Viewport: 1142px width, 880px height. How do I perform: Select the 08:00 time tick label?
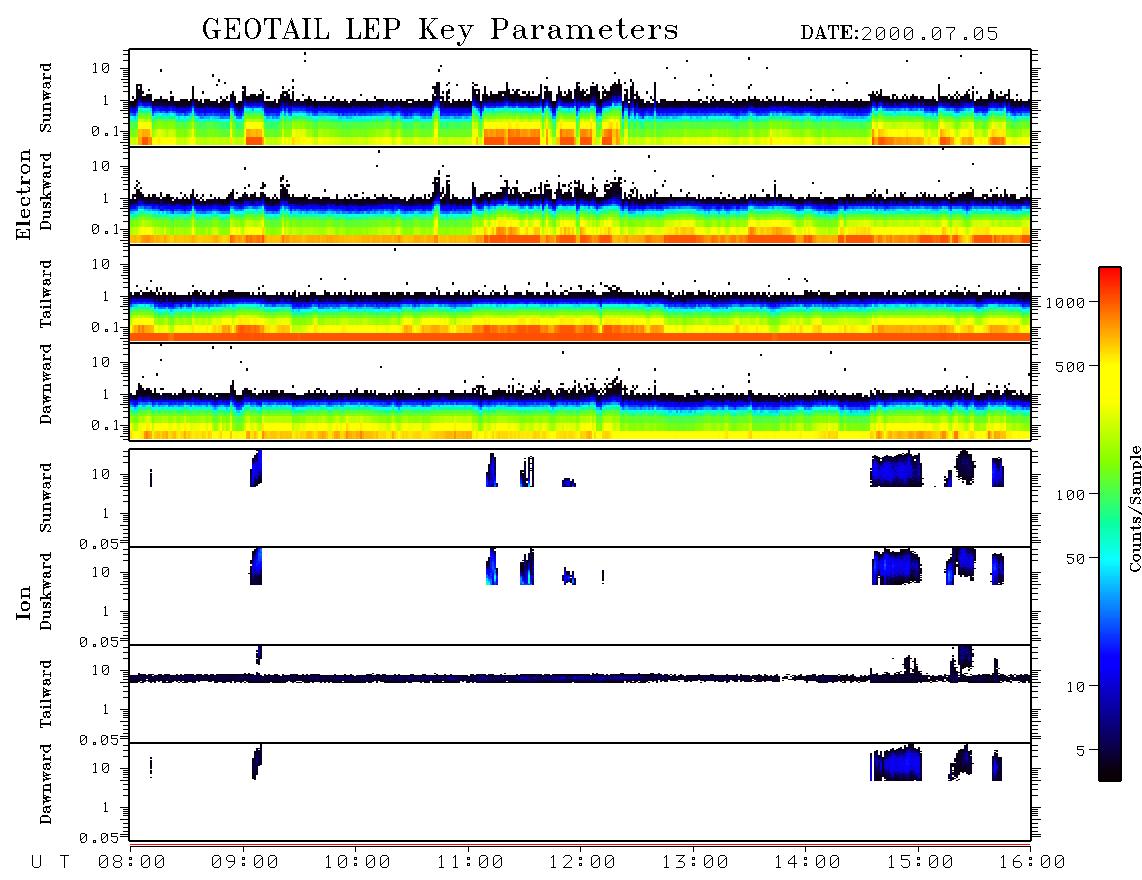click(x=131, y=862)
